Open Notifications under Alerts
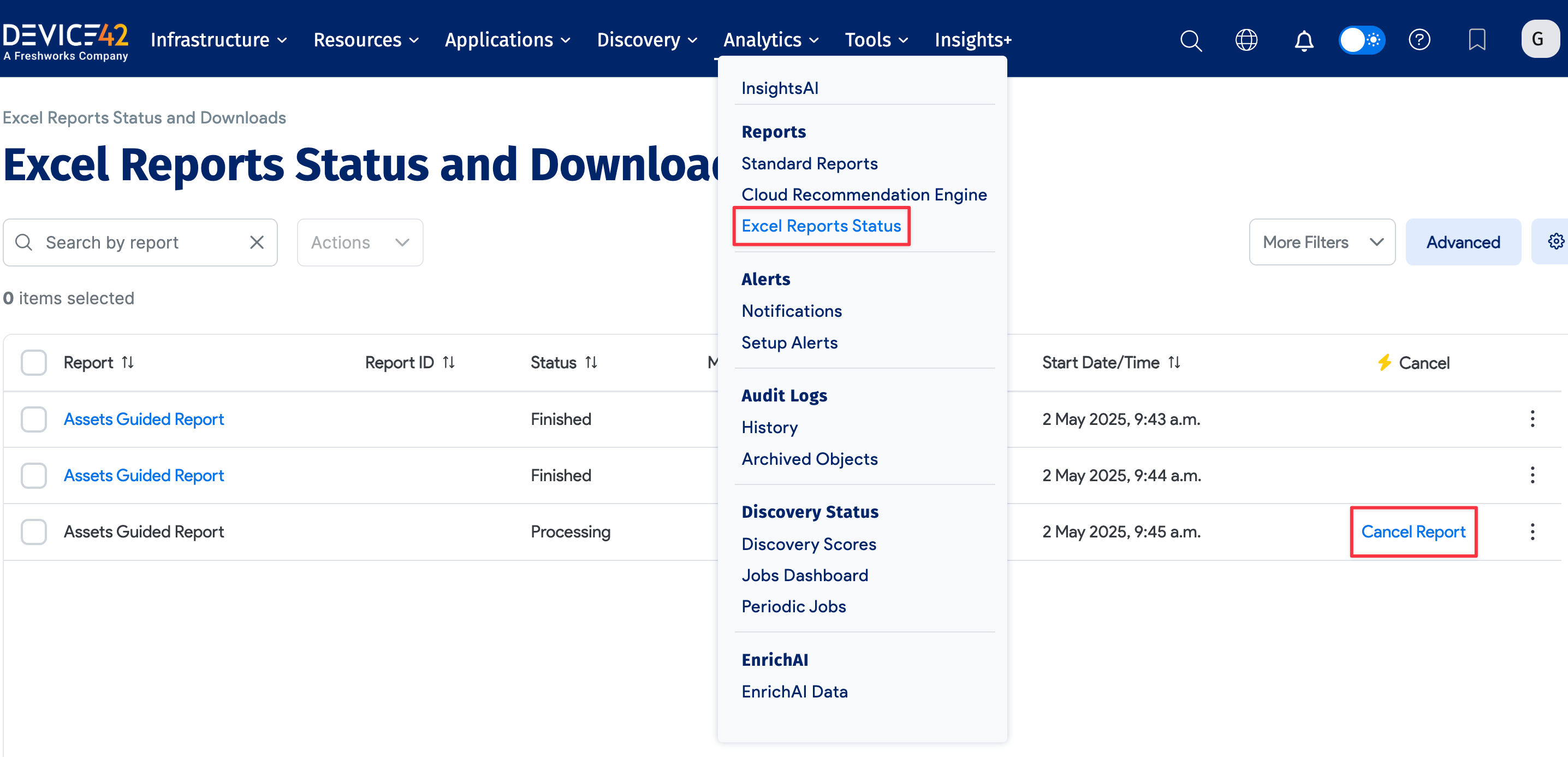 pos(791,311)
